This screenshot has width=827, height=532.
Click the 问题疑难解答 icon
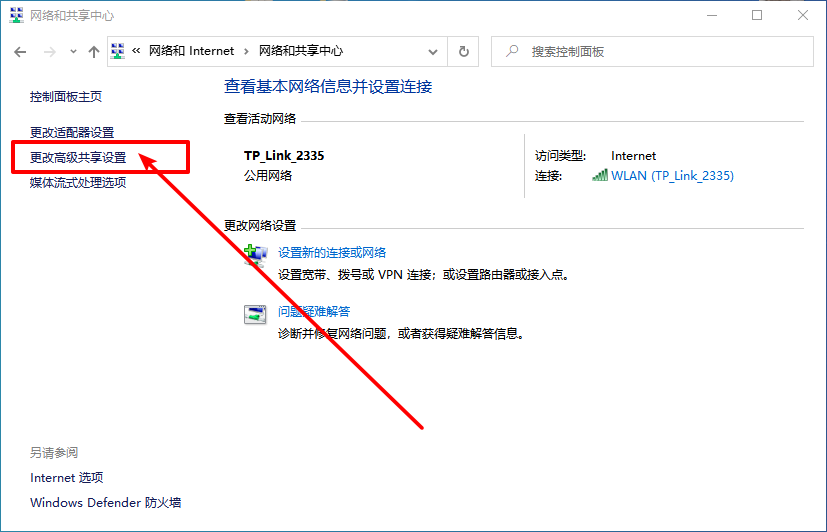256,314
